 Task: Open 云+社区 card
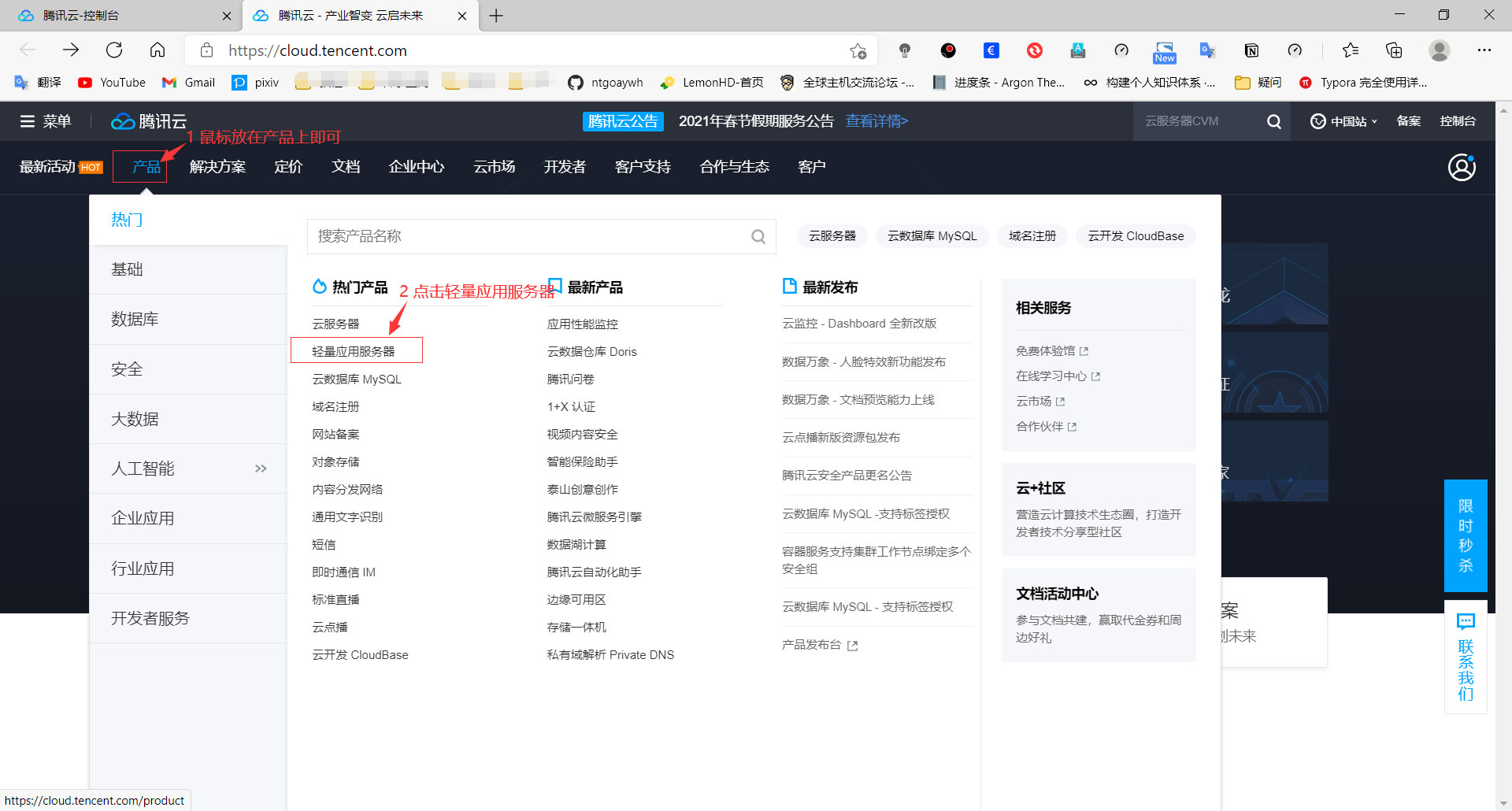pos(1099,509)
